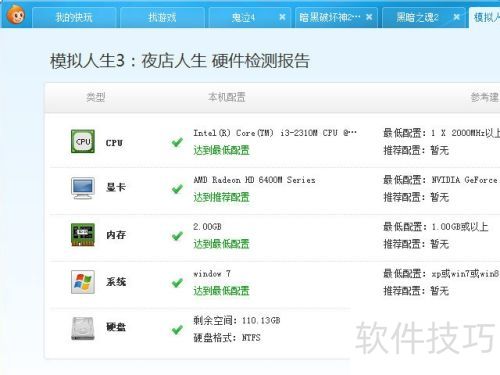Click 最低配置: NVIDIA GeForce requirement
This screenshot has height=375, width=500.
(x=442, y=180)
